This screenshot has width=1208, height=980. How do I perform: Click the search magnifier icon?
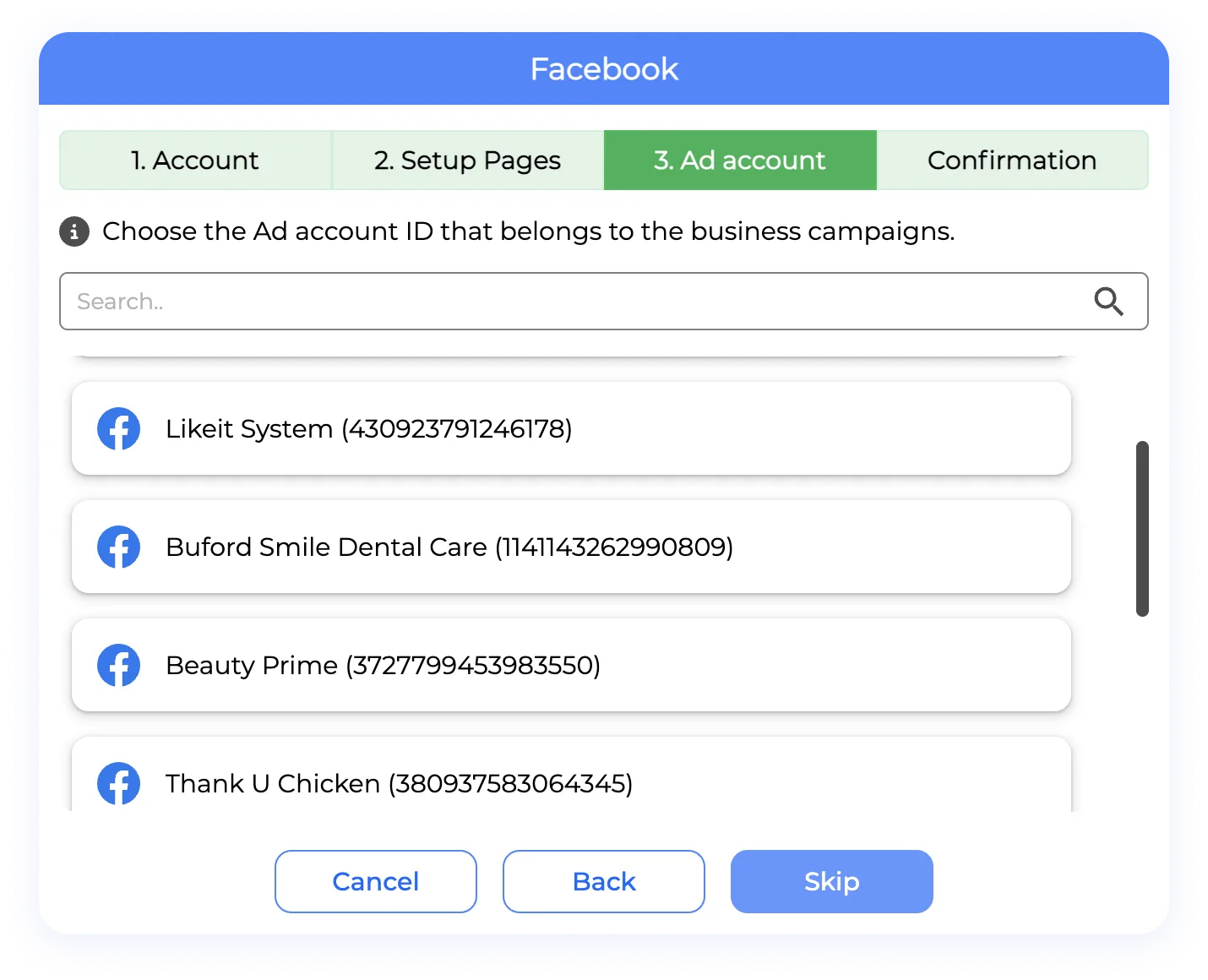[x=1108, y=302]
